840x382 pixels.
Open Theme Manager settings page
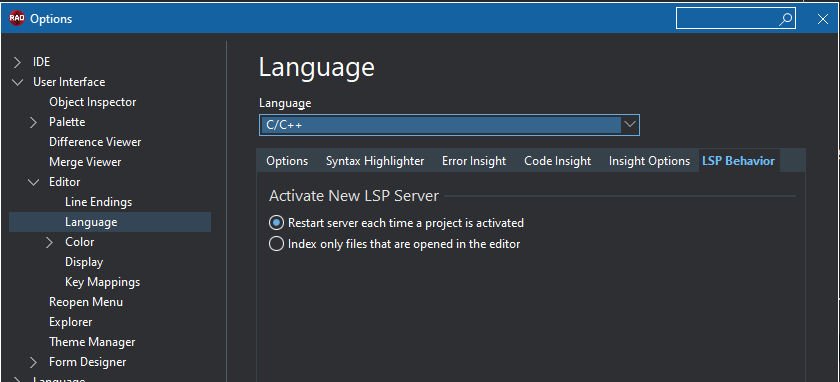click(x=92, y=342)
